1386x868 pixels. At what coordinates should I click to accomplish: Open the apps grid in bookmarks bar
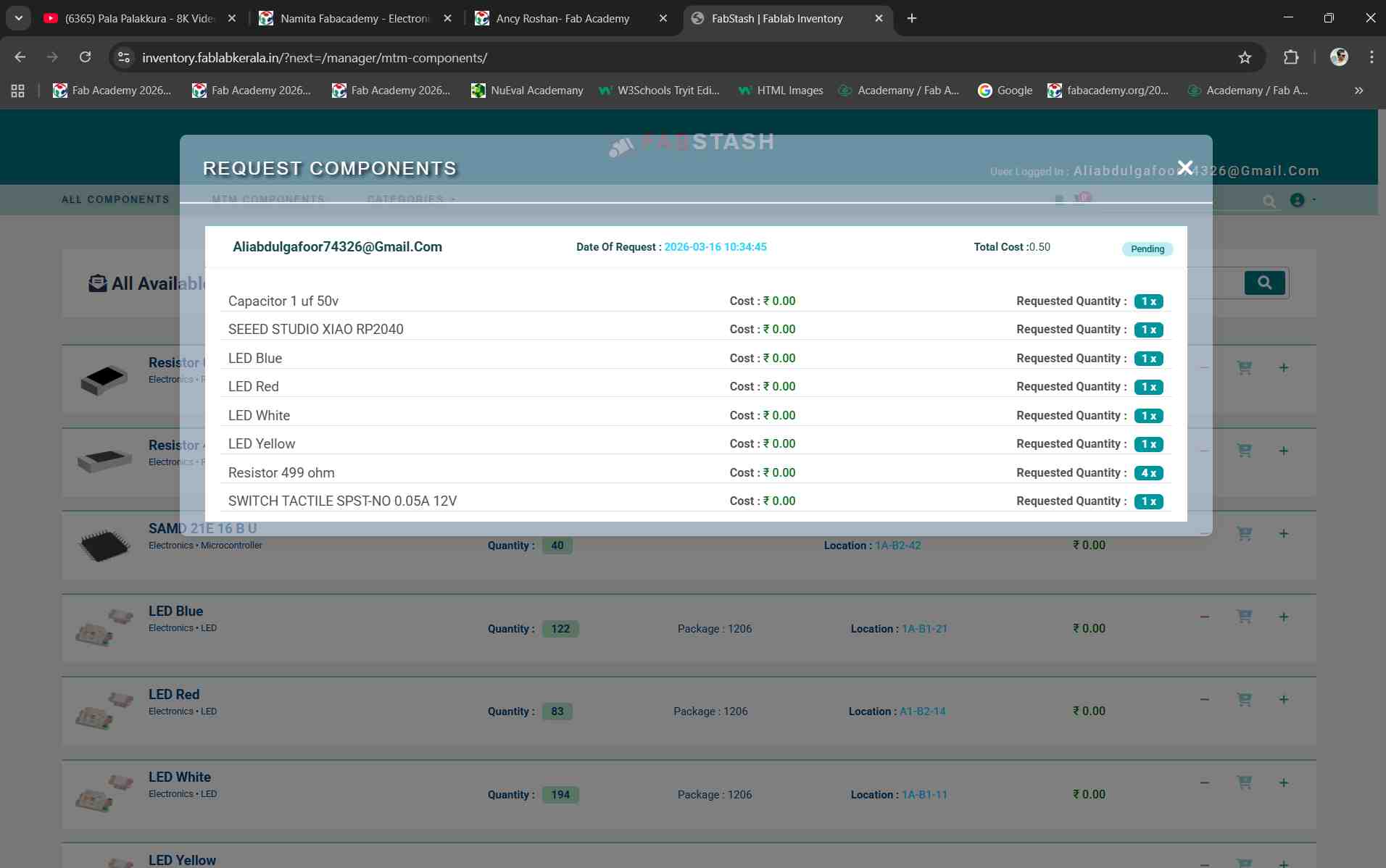pos(18,91)
